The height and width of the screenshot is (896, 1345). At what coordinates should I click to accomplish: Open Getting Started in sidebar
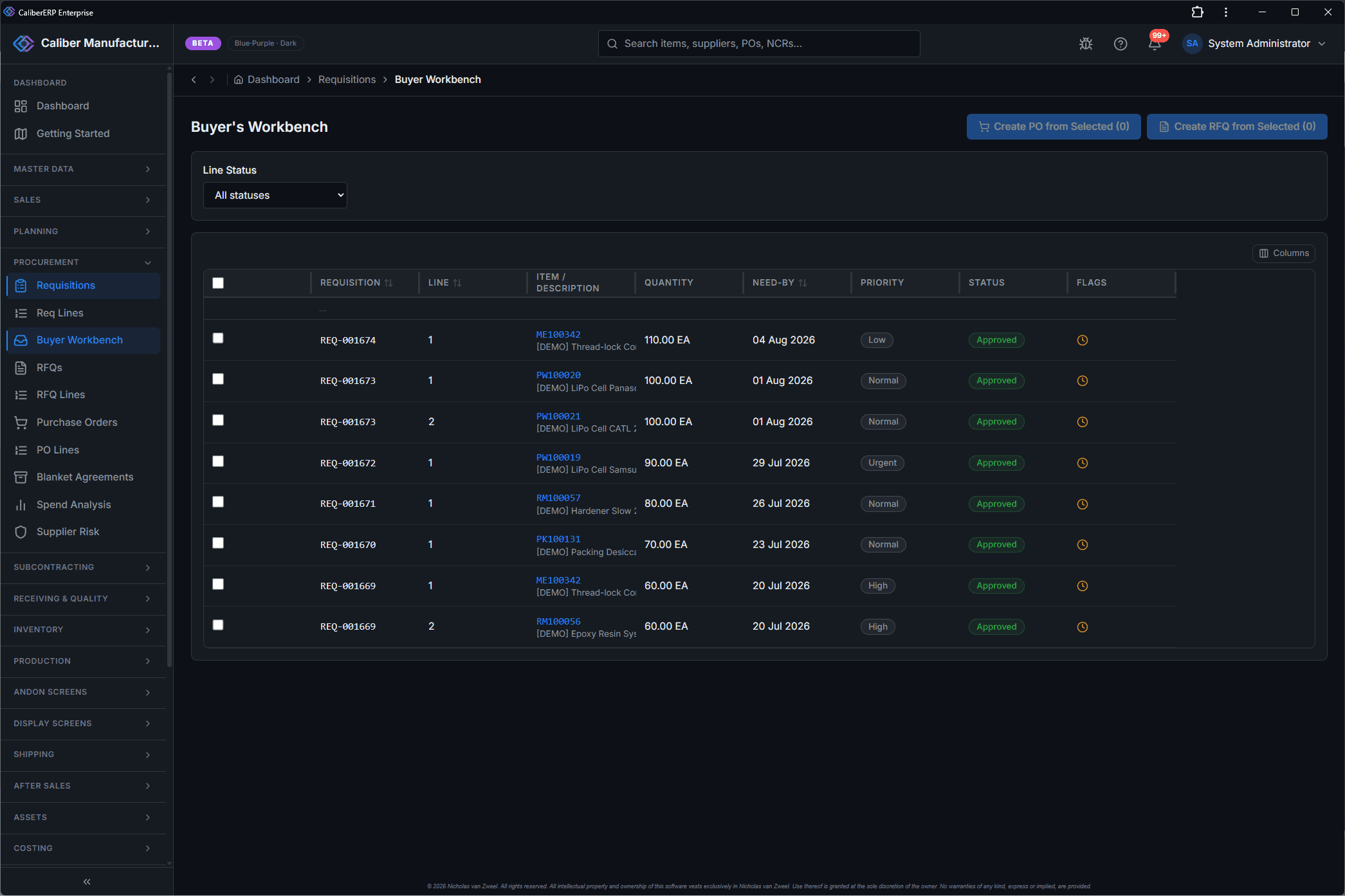click(84, 134)
